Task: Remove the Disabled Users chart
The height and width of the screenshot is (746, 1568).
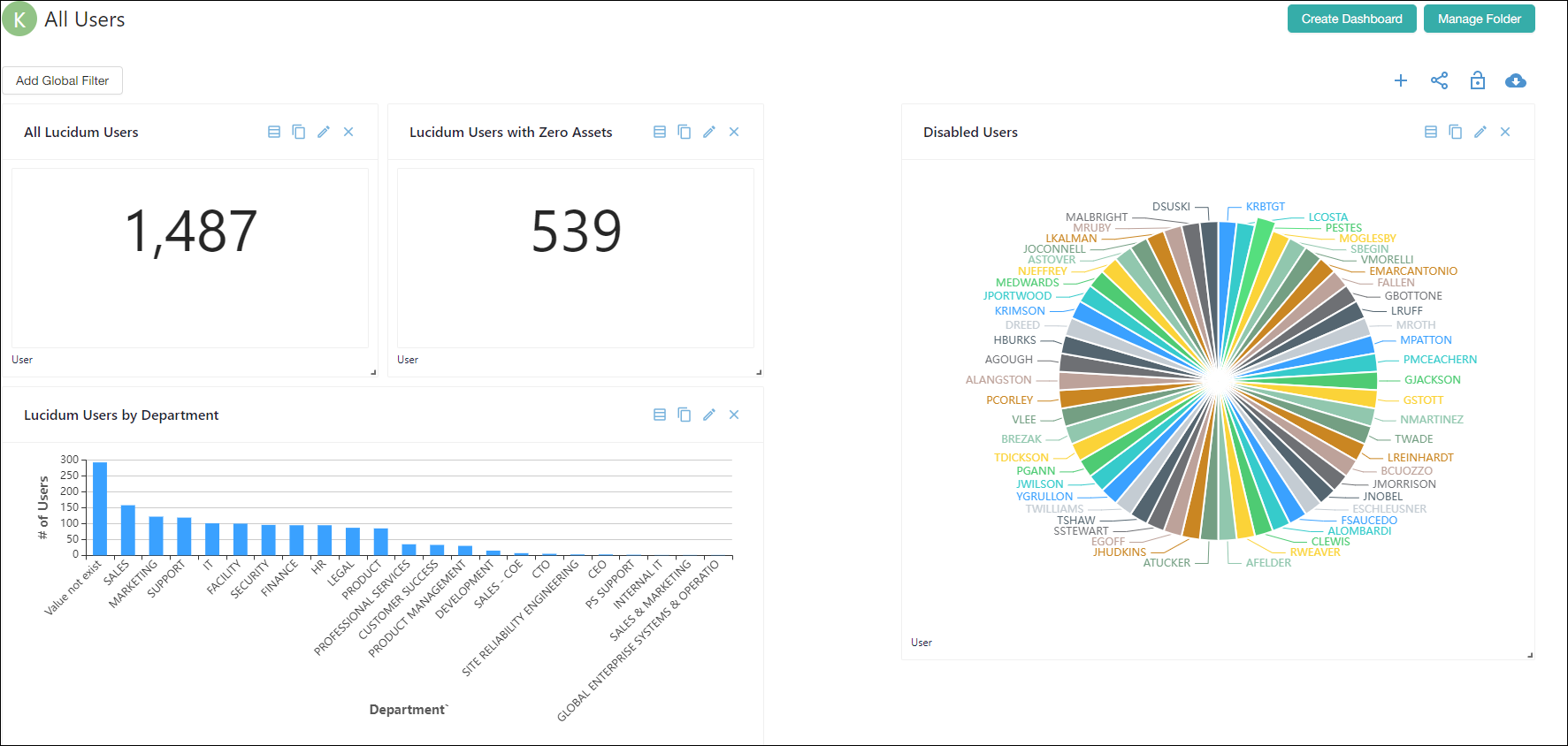Action: [1505, 132]
